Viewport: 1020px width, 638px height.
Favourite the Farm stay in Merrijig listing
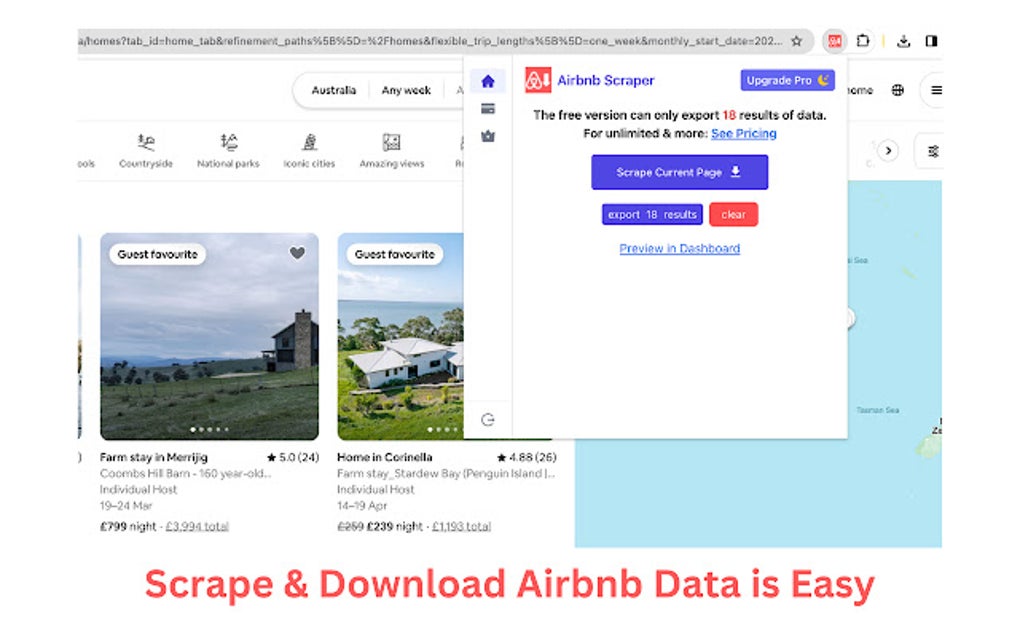[x=297, y=253]
